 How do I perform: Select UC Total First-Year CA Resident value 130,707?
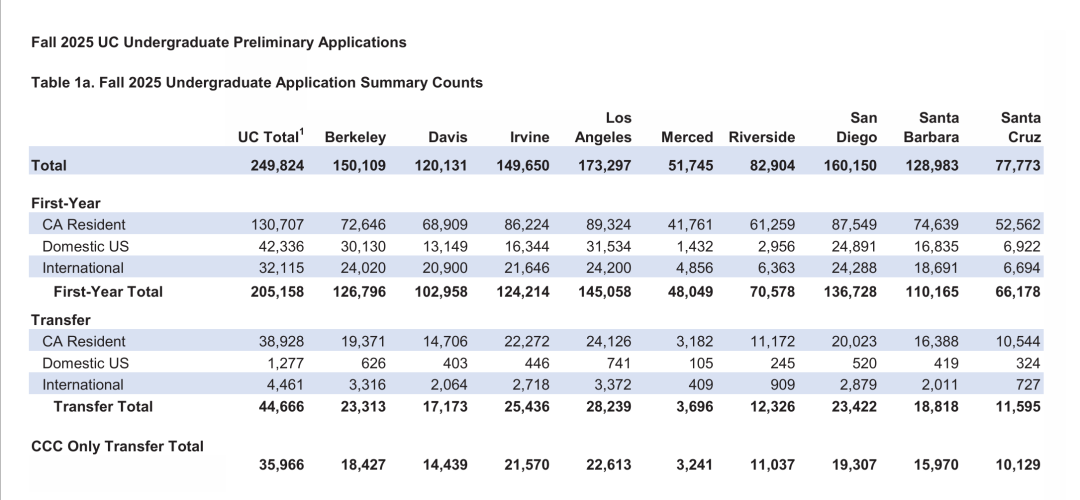point(277,225)
